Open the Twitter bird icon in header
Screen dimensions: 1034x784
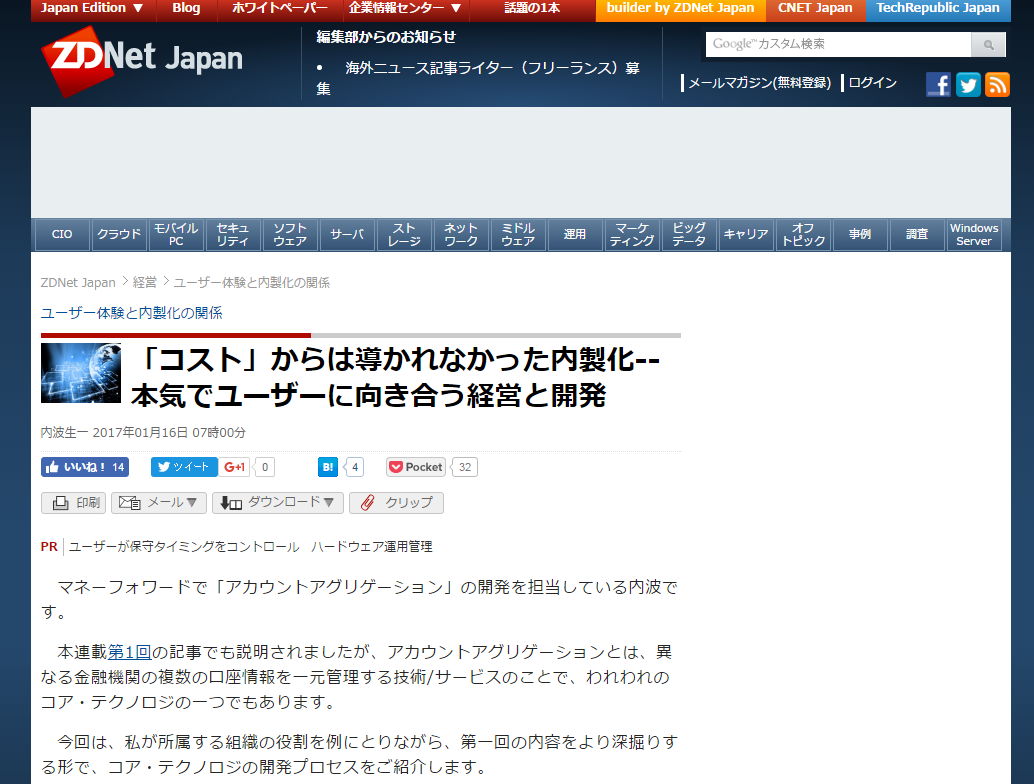point(968,84)
